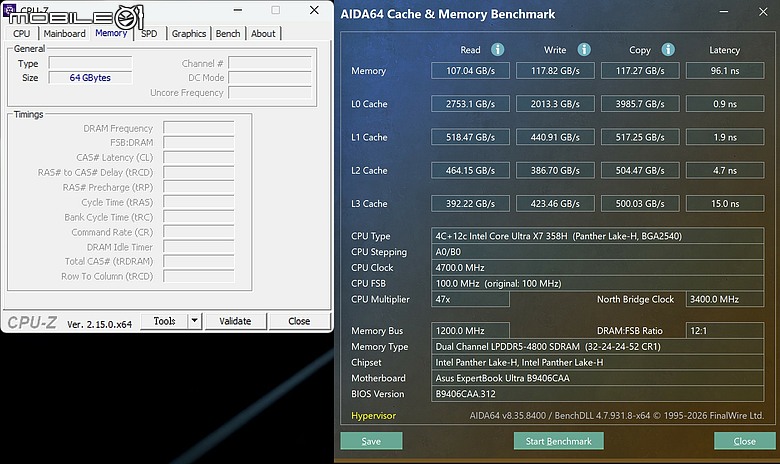Click the Motherboard Asus ExpertBook Ultra field
The height and width of the screenshot is (464, 780).
click(x=597, y=378)
